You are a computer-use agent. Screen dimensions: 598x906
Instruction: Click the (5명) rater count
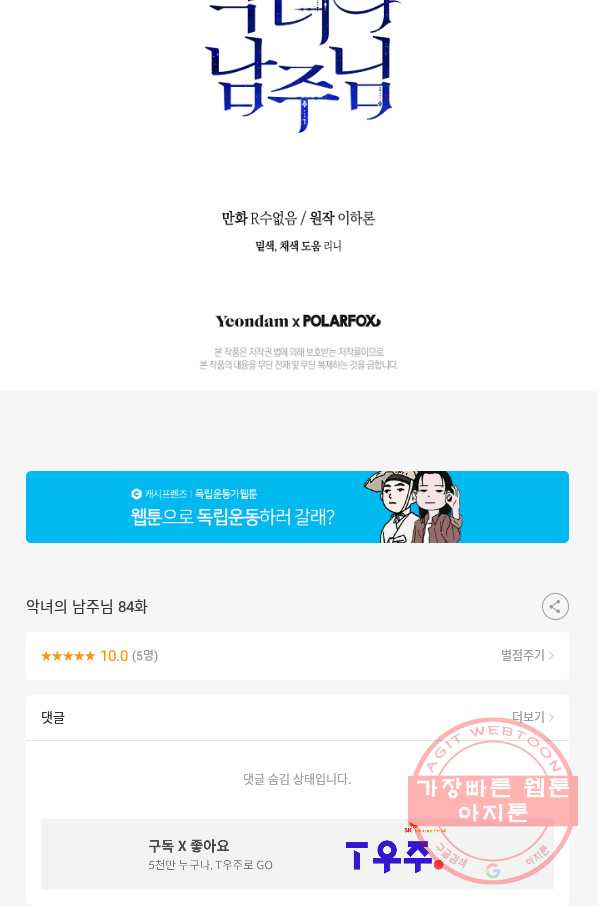[x=145, y=656]
